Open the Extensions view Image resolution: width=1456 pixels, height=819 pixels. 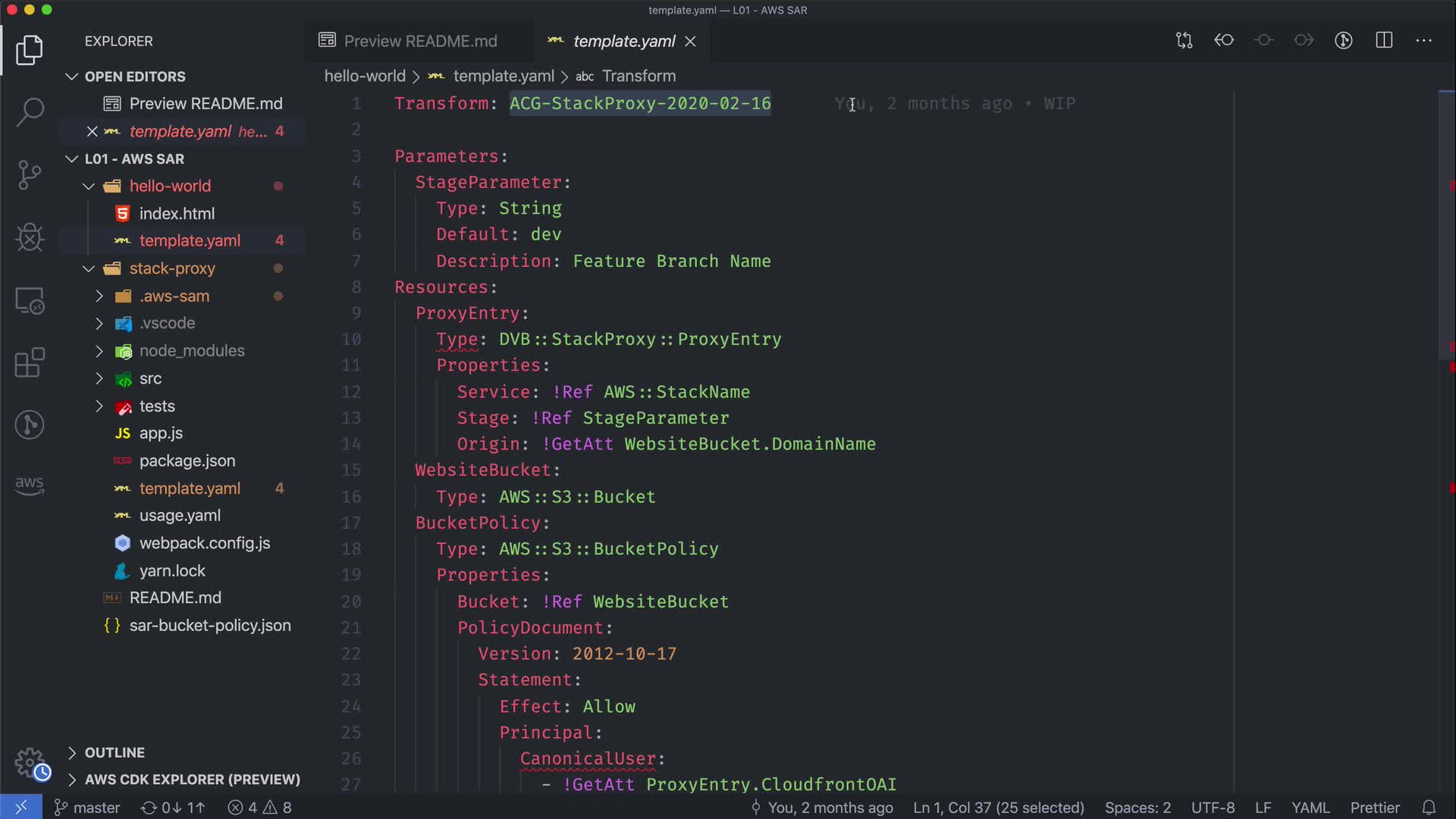coord(30,362)
